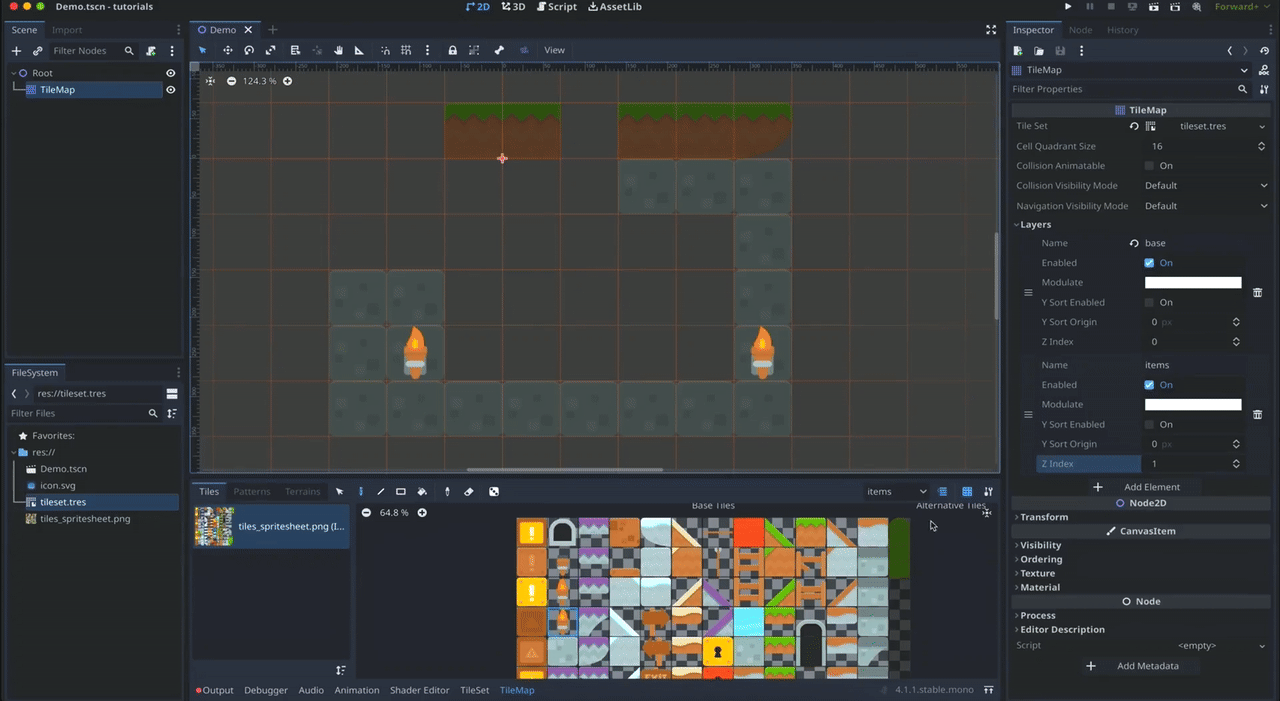This screenshot has height=701, width=1280.
Task: Uncheck Enabled for base layer
Action: [1149, 263]
